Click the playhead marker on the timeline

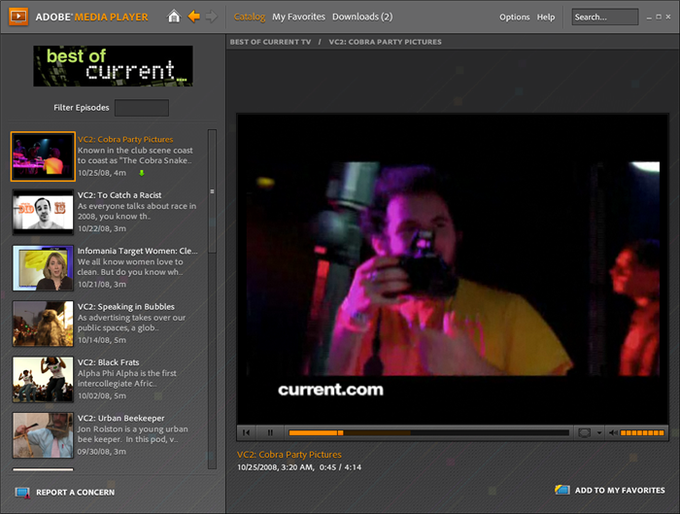(x=340, y=433)
